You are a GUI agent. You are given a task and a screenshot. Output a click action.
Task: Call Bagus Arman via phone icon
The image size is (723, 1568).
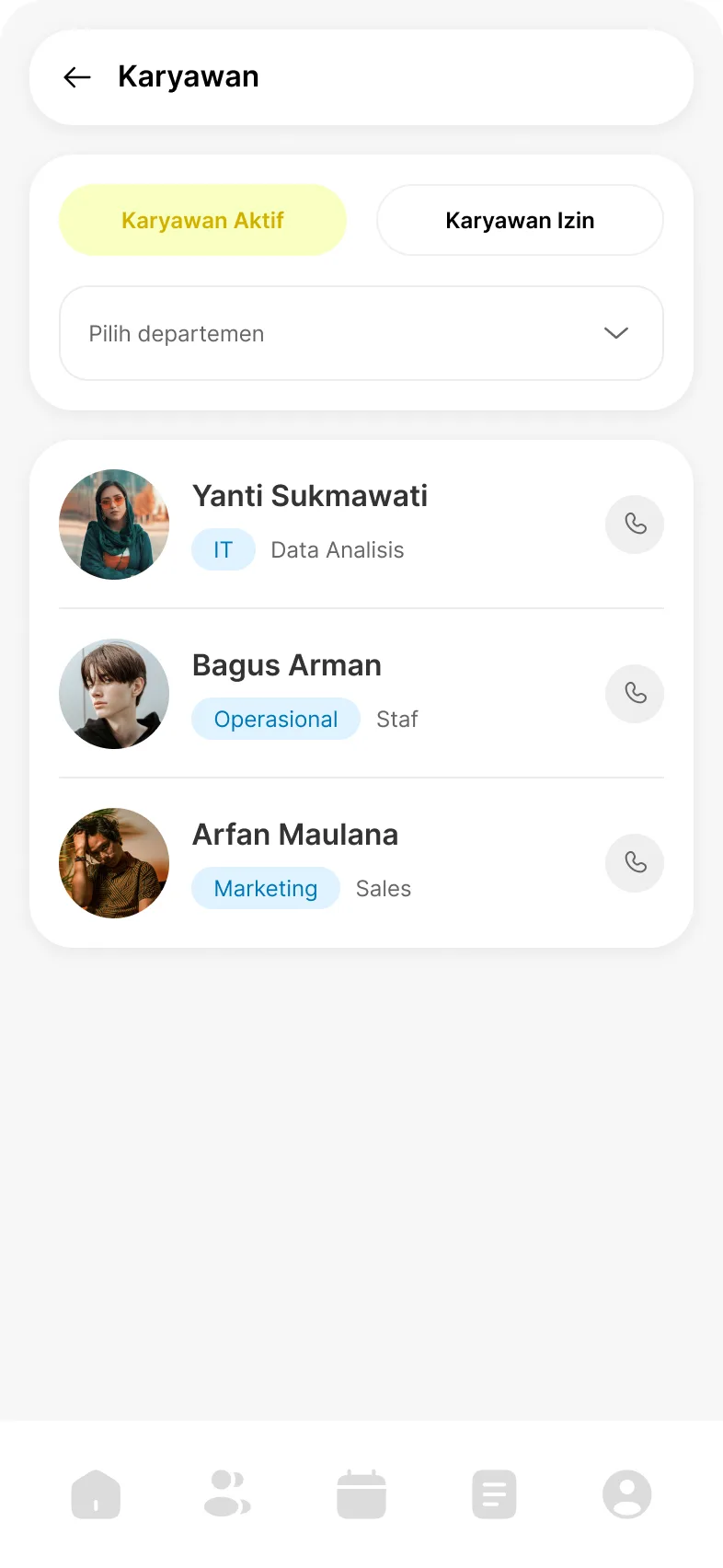click(635, 694)
